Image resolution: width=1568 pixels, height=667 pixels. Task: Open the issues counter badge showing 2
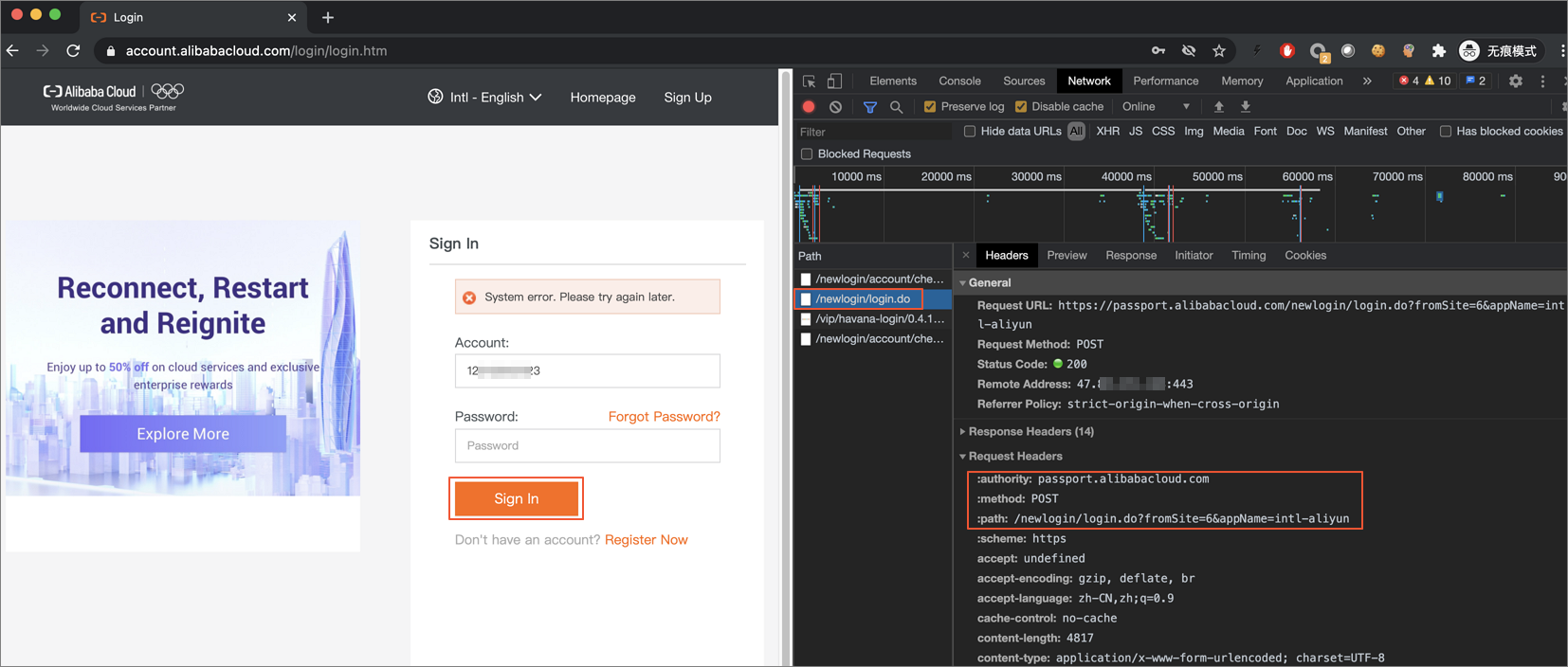[1476, 81]
